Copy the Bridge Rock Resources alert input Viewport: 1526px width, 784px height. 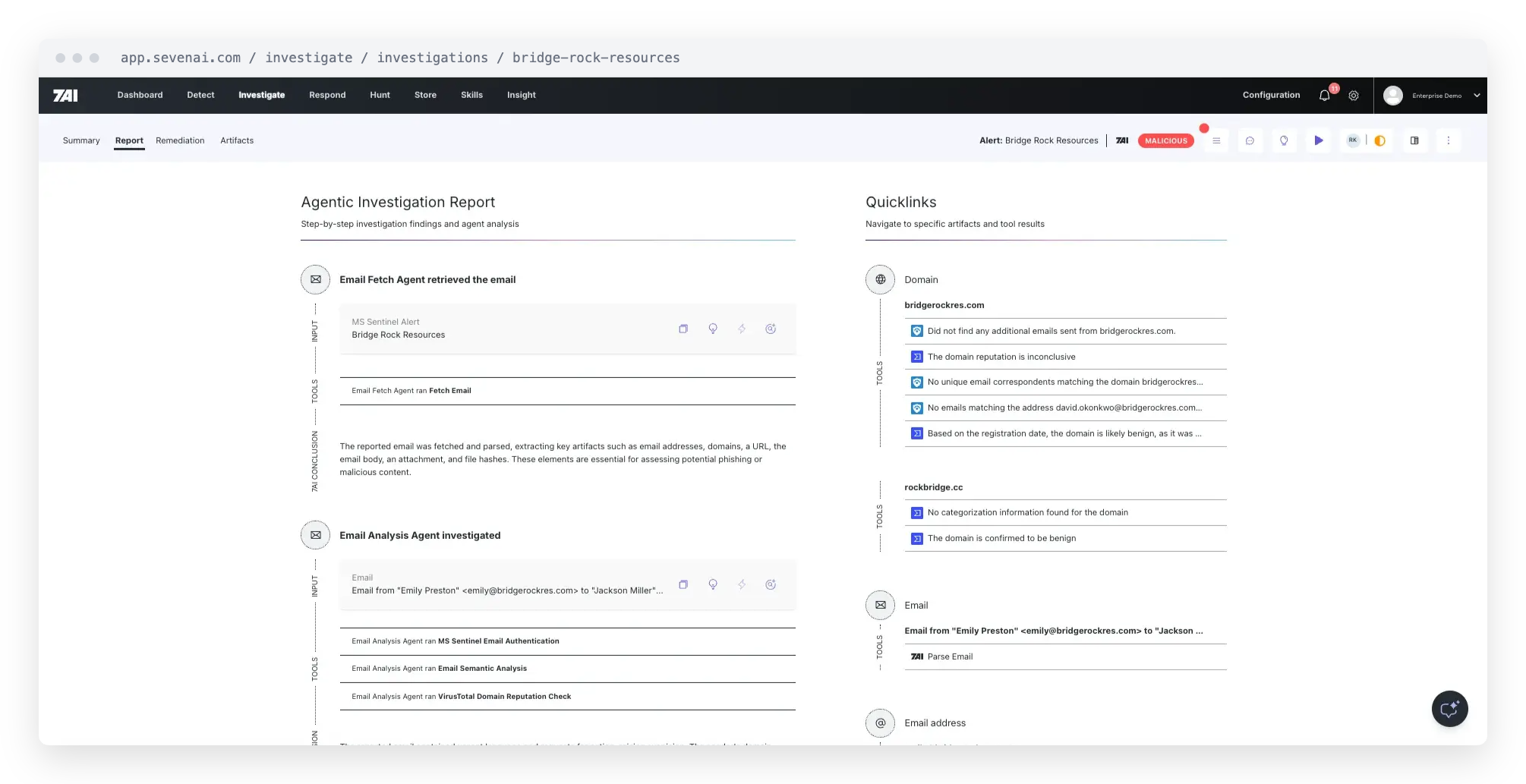tap(683, 329)
